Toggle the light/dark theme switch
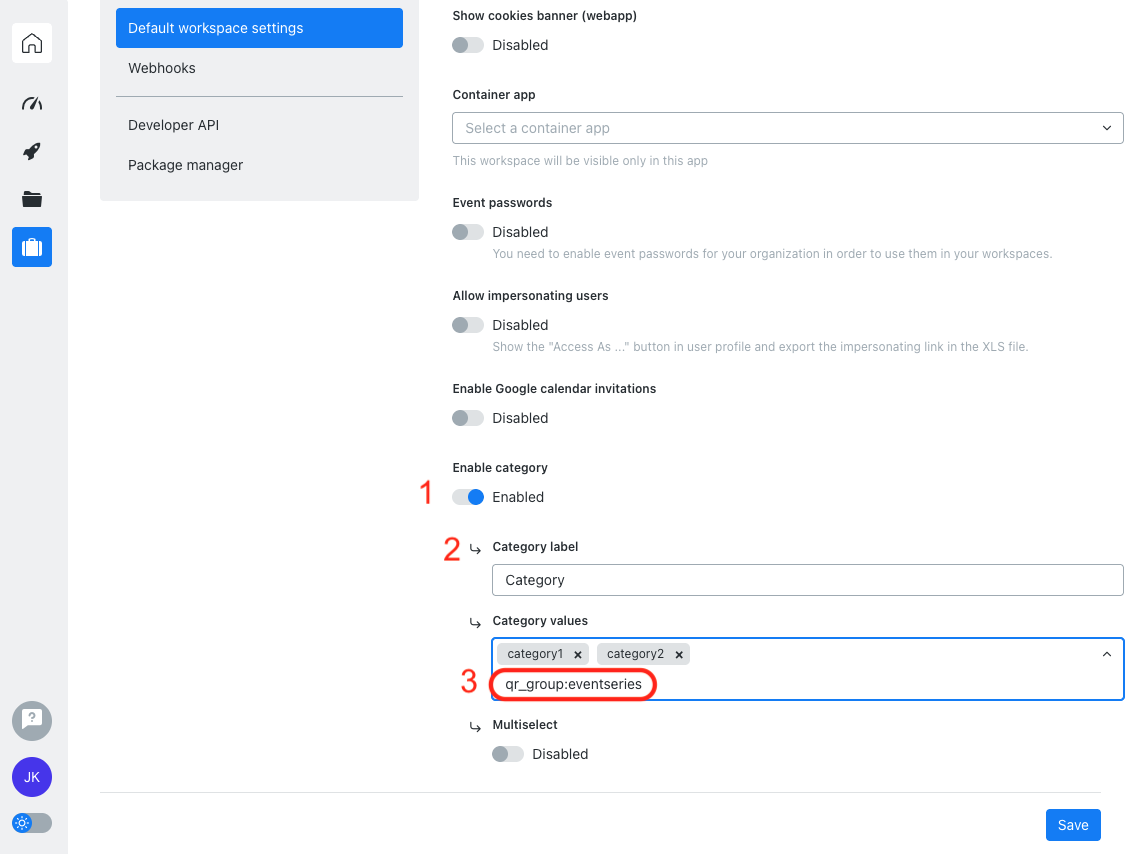1131x854 pixels. point(32,823)
